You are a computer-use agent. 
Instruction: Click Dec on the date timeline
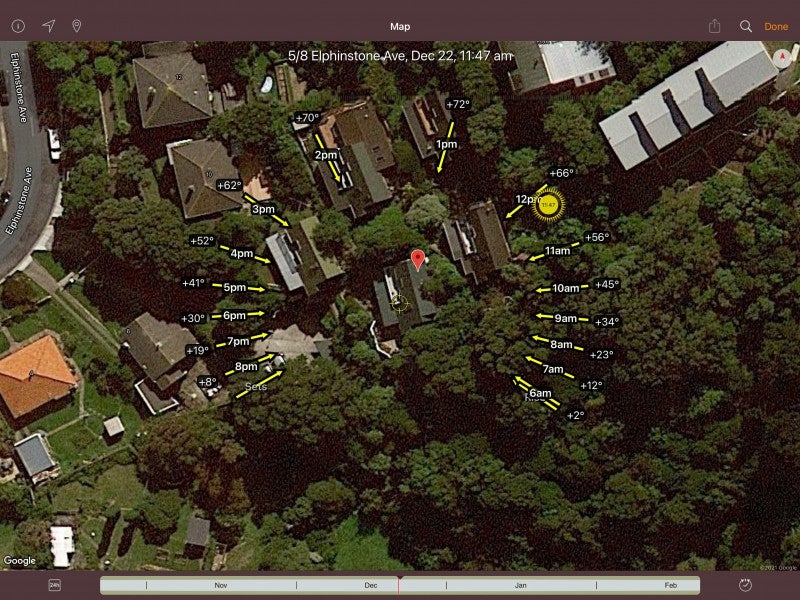371,585
